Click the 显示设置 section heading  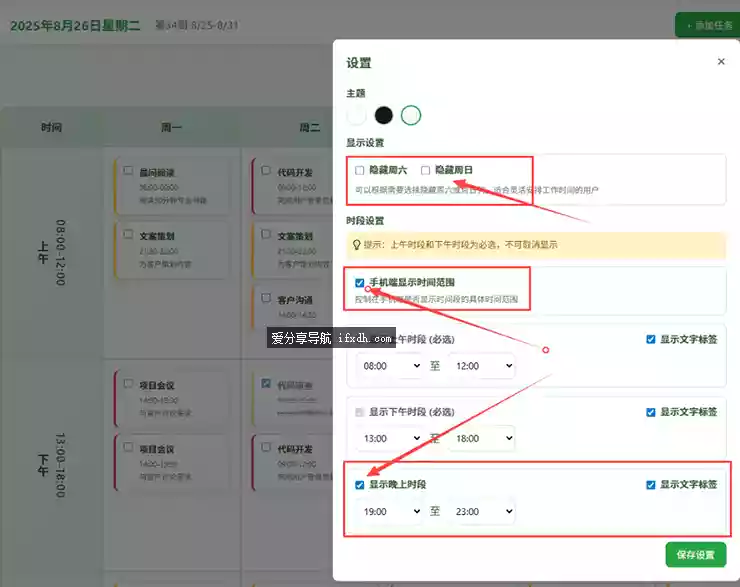point(365,143)
